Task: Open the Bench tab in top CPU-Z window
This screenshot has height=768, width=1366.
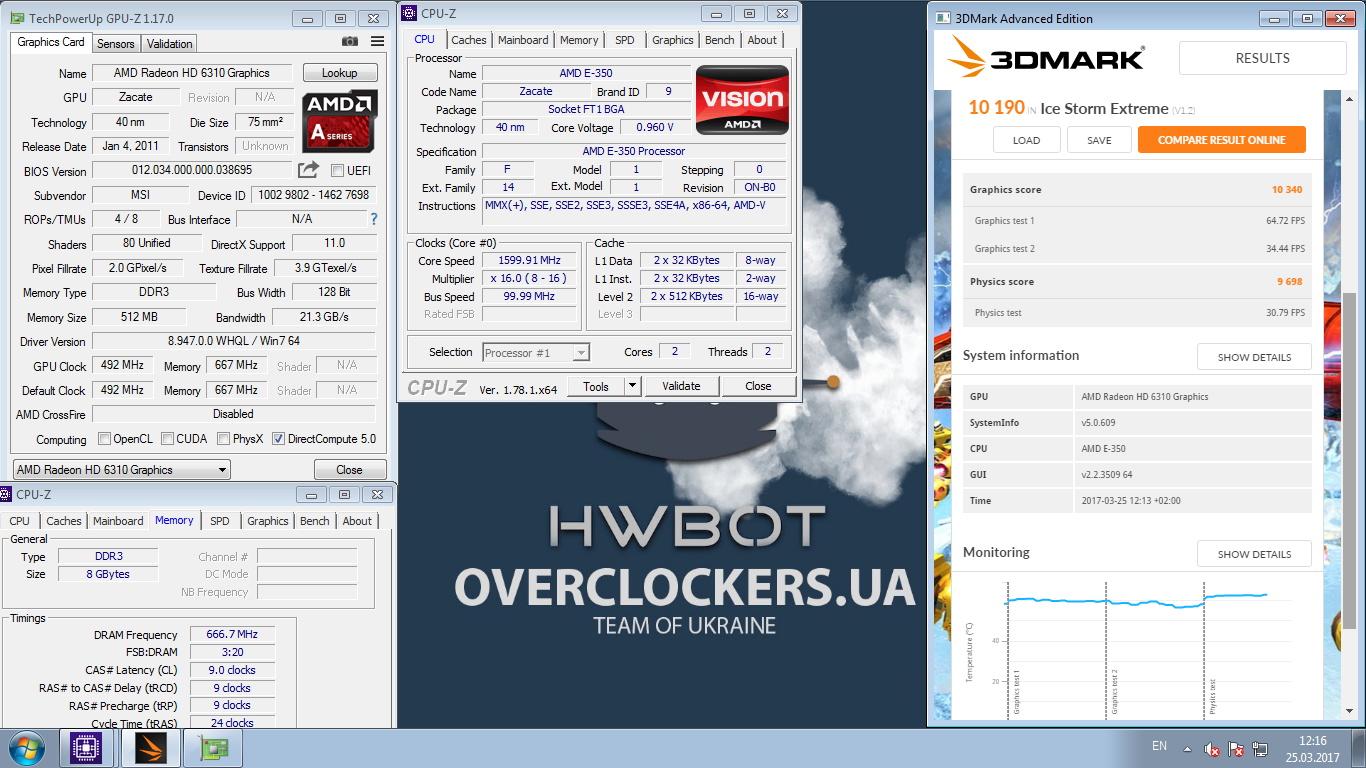Action: point(719,40)
